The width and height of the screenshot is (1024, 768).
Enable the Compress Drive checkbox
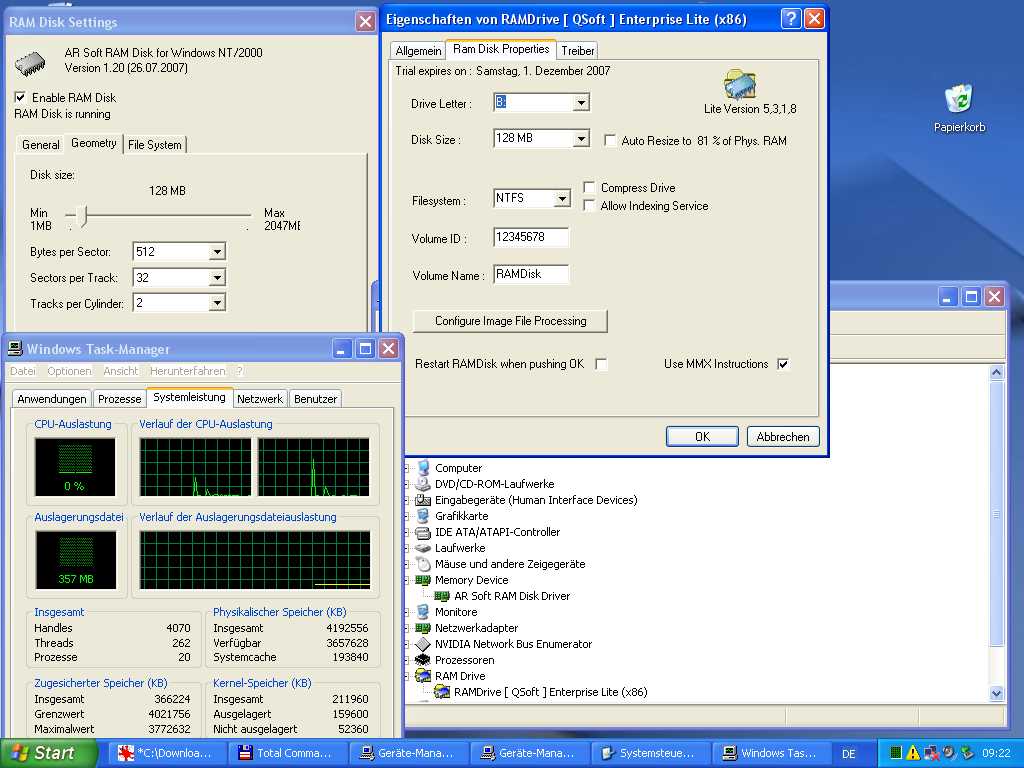589,187
